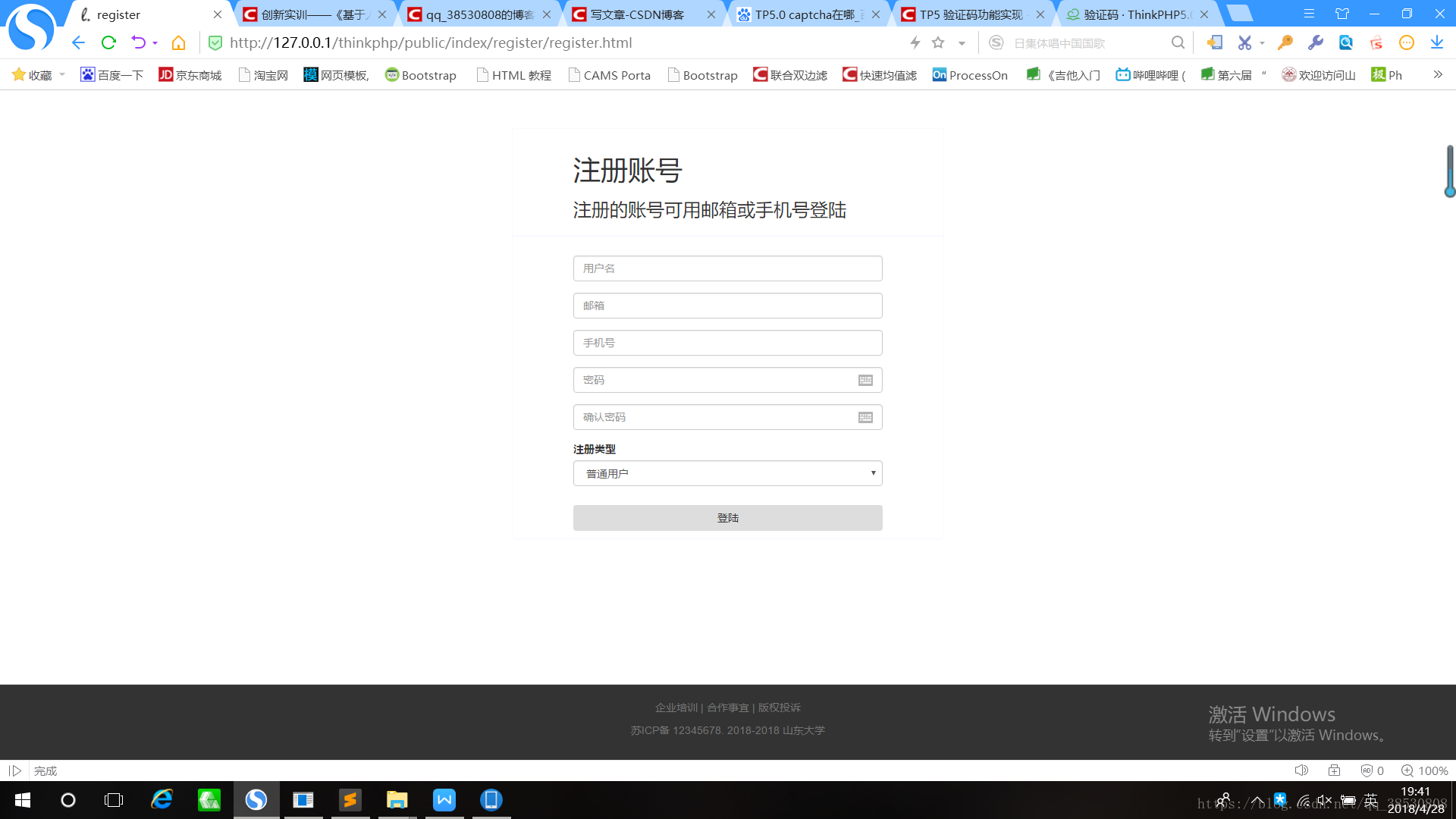
Task: Toggle the status bar sound icon
Action: (x=1301, y=770)
